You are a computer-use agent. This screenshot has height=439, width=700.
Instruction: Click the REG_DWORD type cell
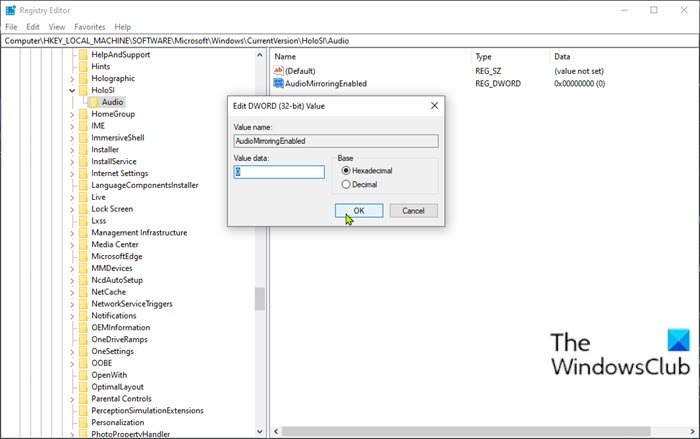click(x=498, y=84)
